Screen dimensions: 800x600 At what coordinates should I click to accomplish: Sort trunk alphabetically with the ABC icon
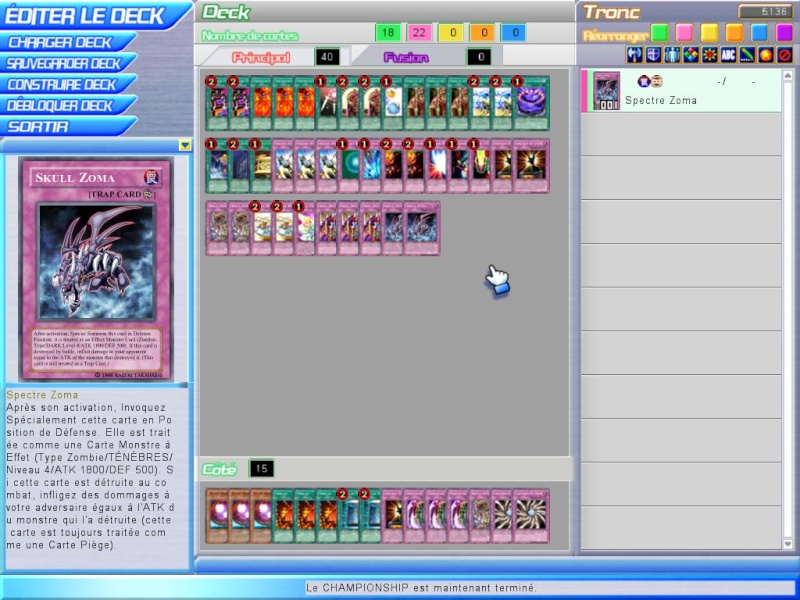point(729,55)
